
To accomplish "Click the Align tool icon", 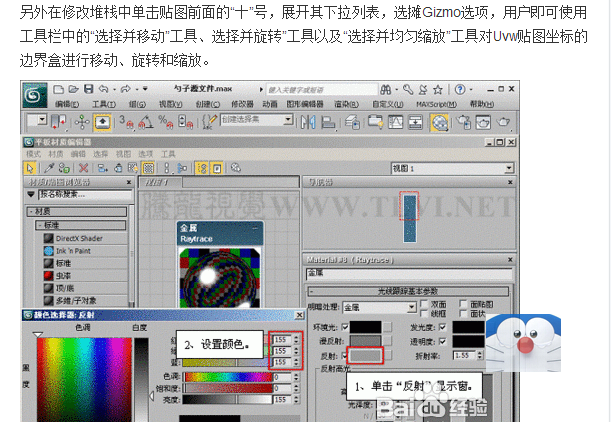I will tap(328, 122).
